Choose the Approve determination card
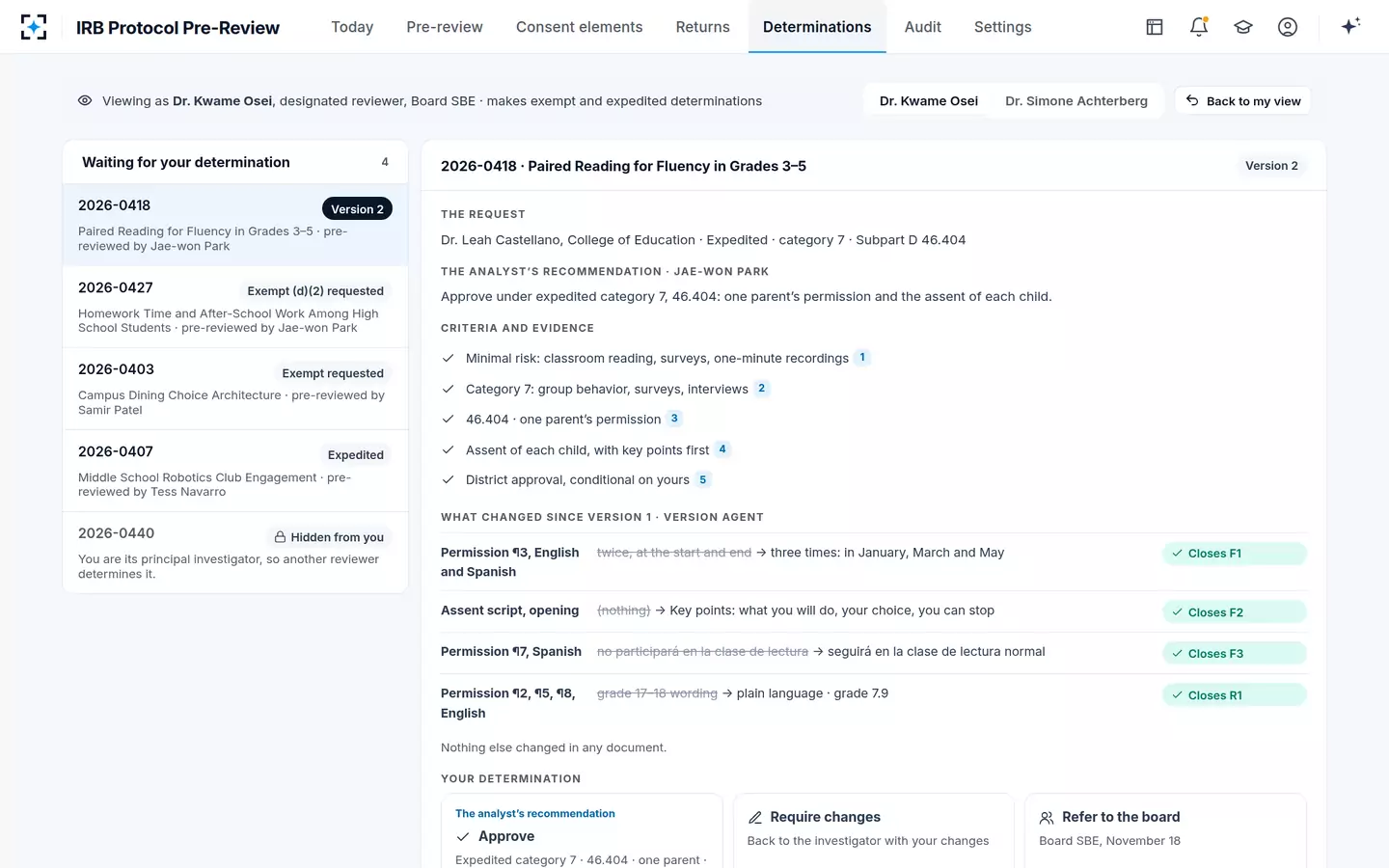The image size is (1389, 868). click(582, 831)
